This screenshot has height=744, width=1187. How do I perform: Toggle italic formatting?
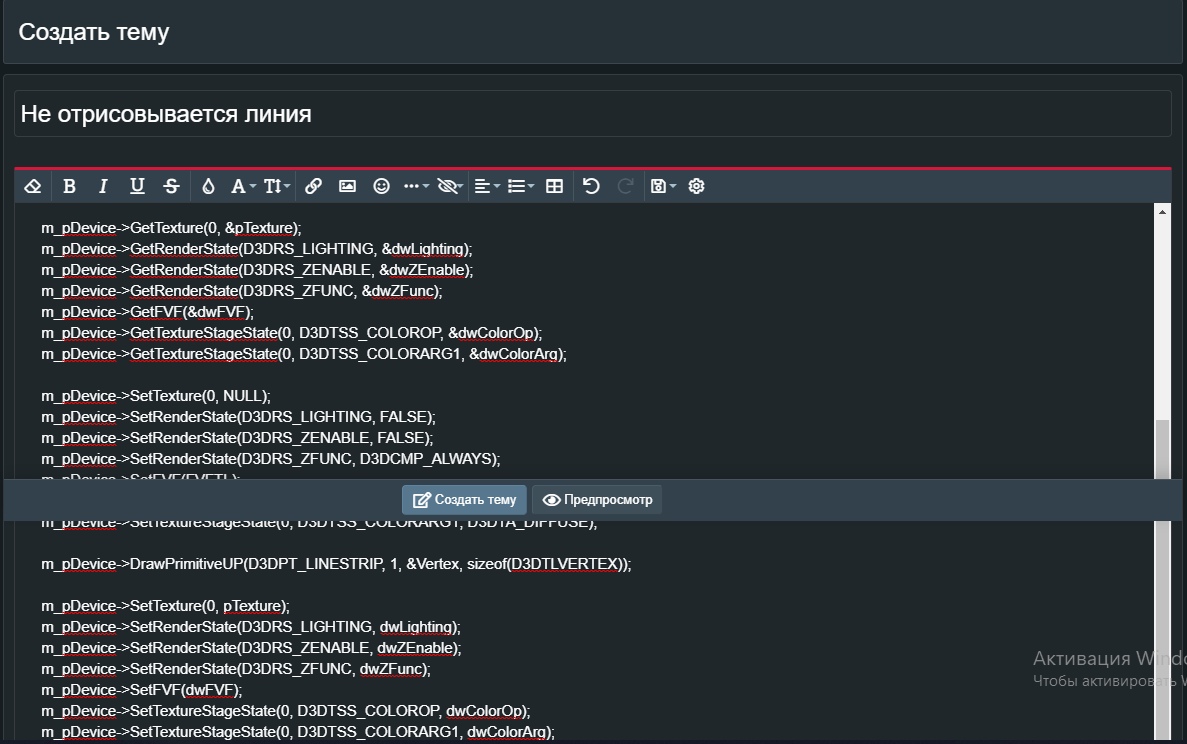103,186
